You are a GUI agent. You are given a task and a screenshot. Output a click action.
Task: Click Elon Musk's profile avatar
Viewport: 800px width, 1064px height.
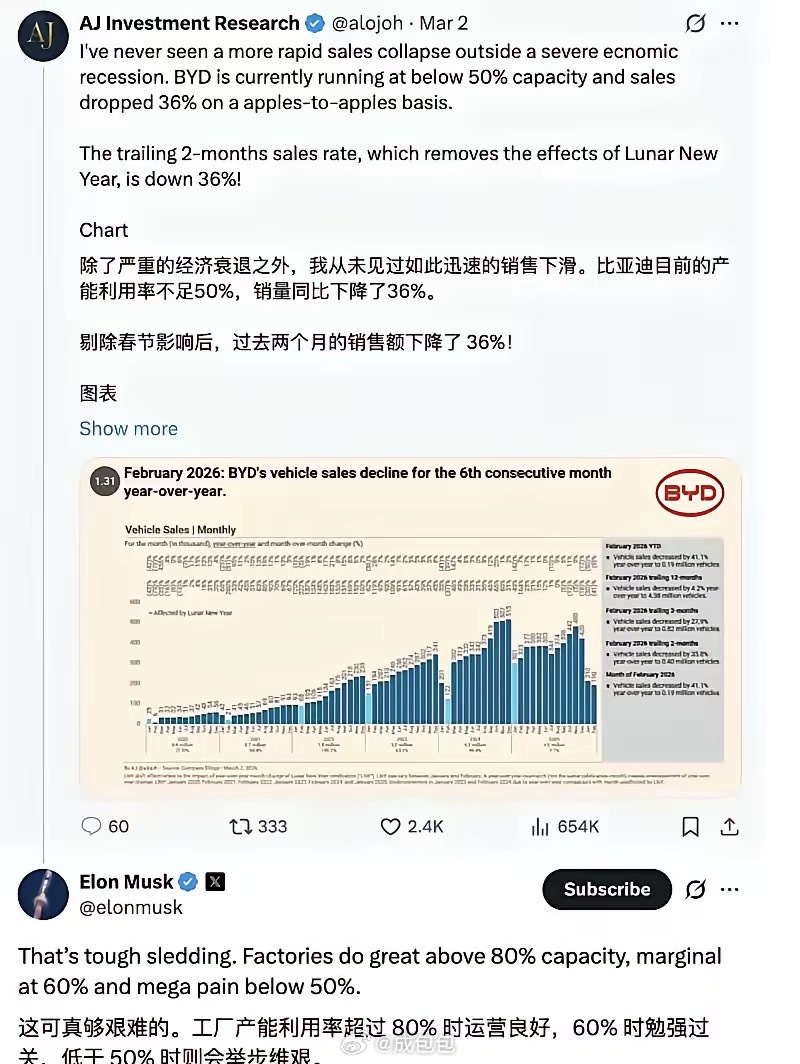[42, 895]
